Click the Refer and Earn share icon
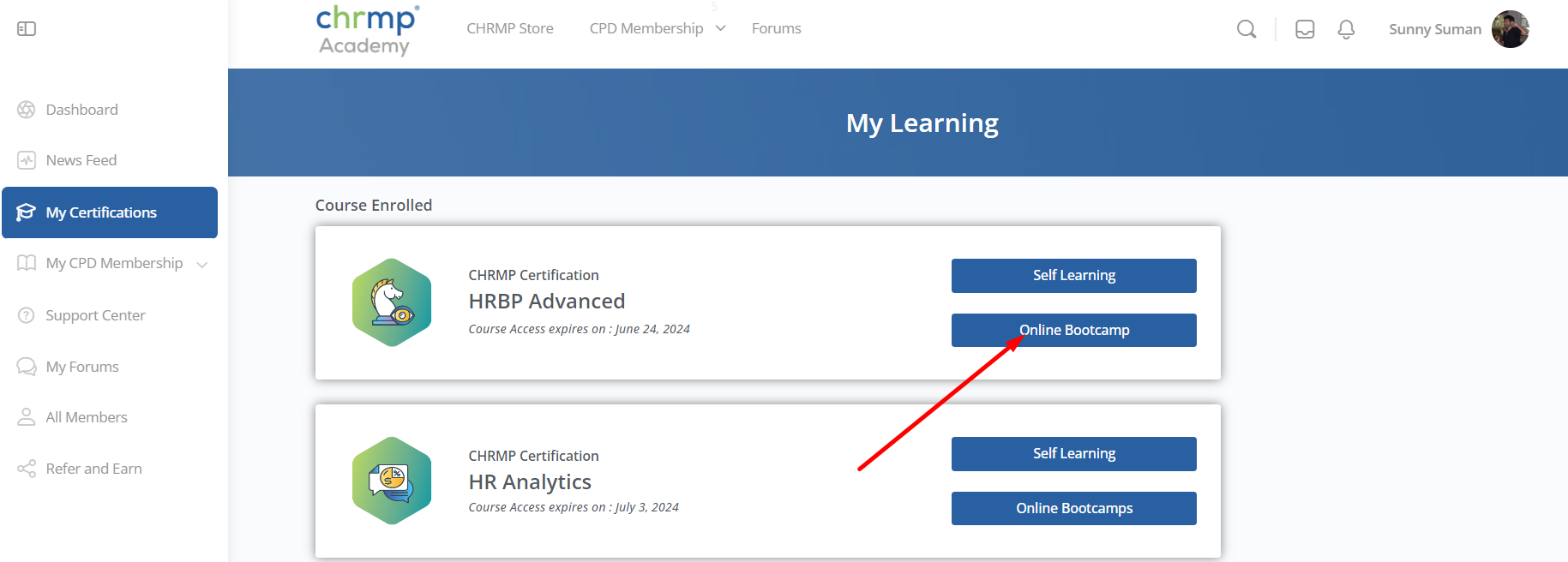This screenshot has width=1568, height=562. (27, 469)
